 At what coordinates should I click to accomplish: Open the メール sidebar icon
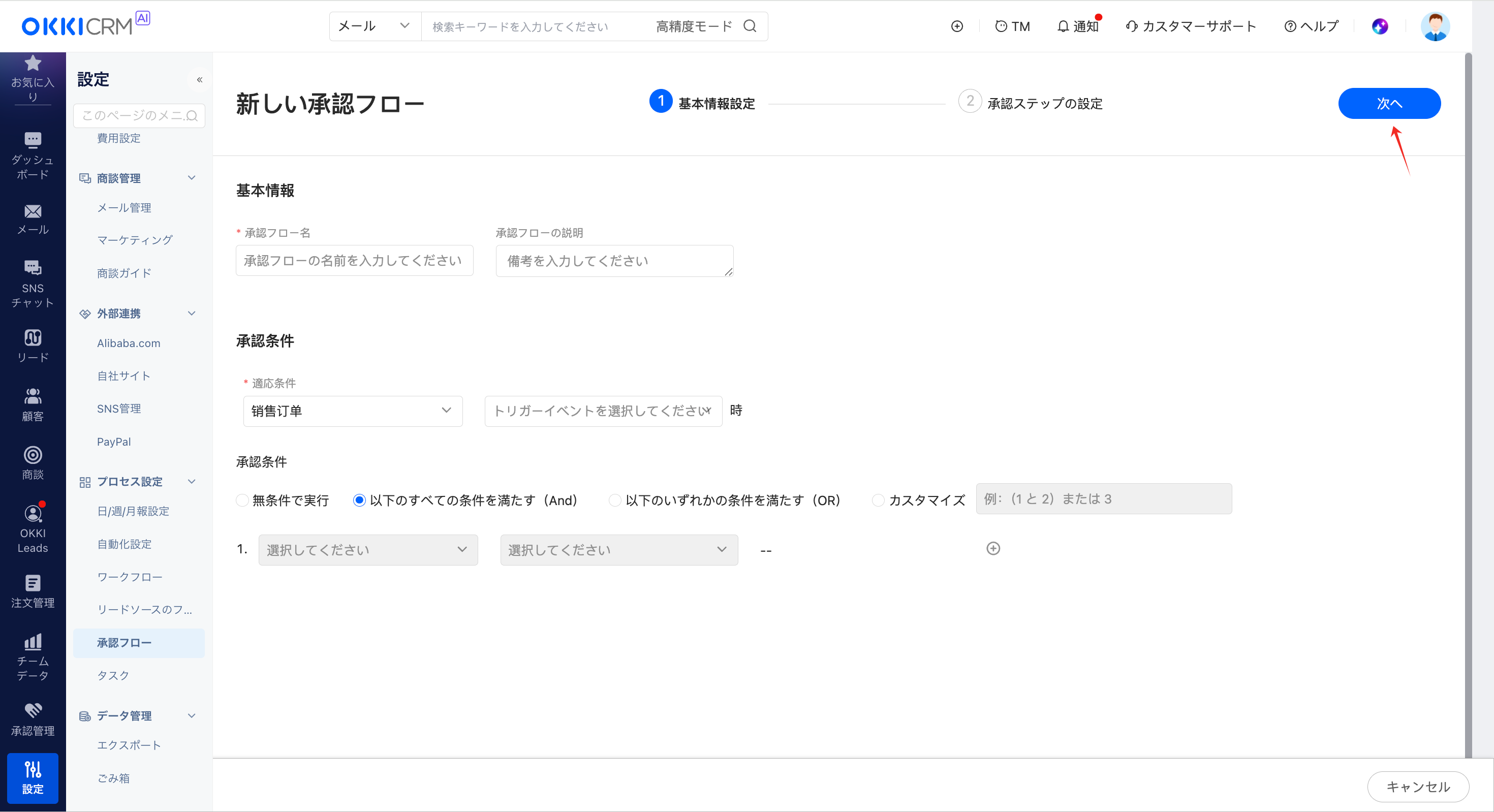33,211
